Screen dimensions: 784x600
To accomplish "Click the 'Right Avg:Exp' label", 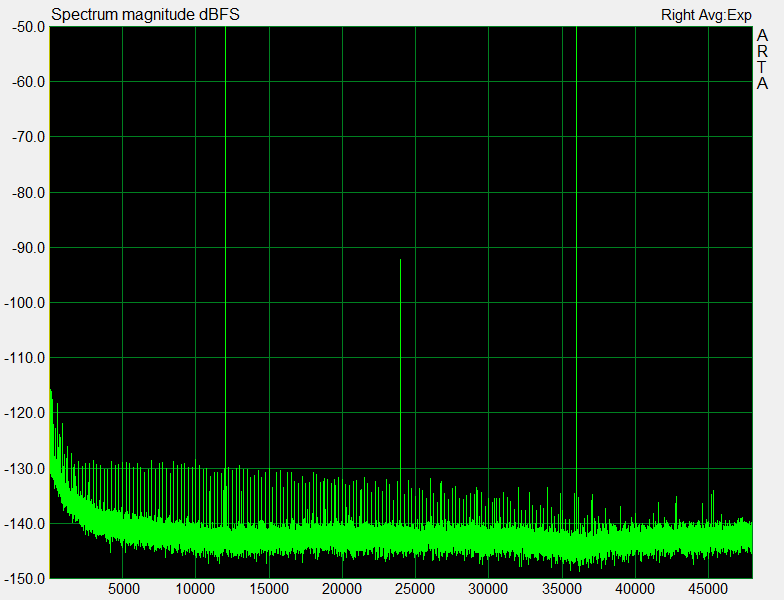I will (706, 15).
